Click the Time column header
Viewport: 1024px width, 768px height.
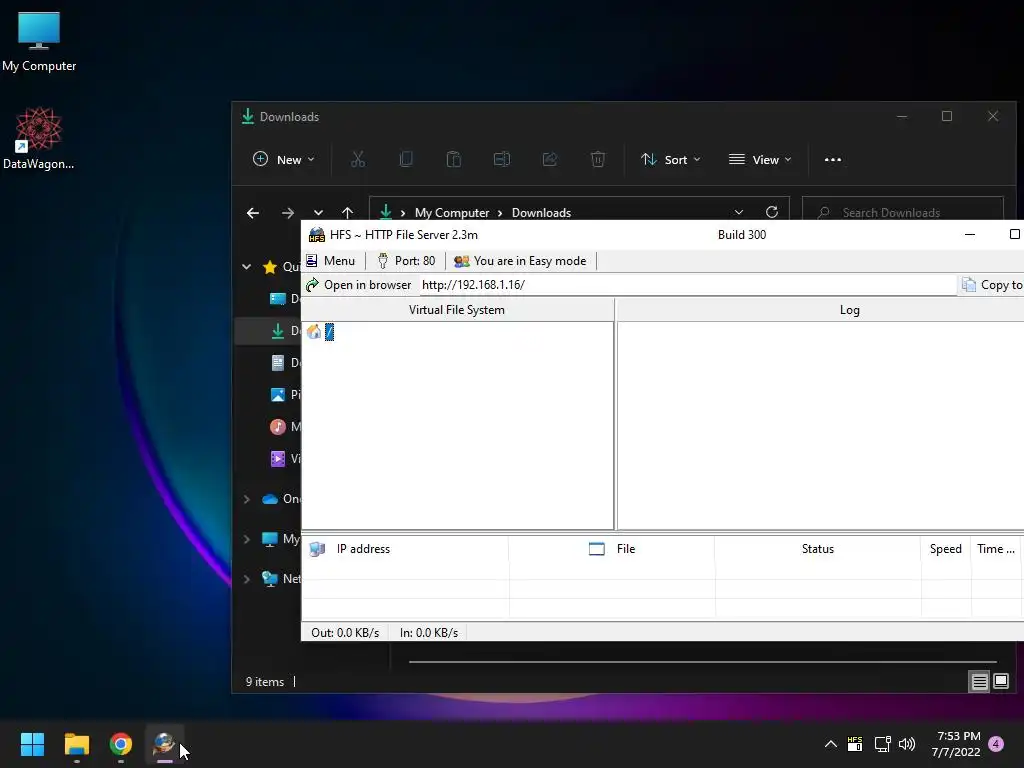tap(996, 549)
